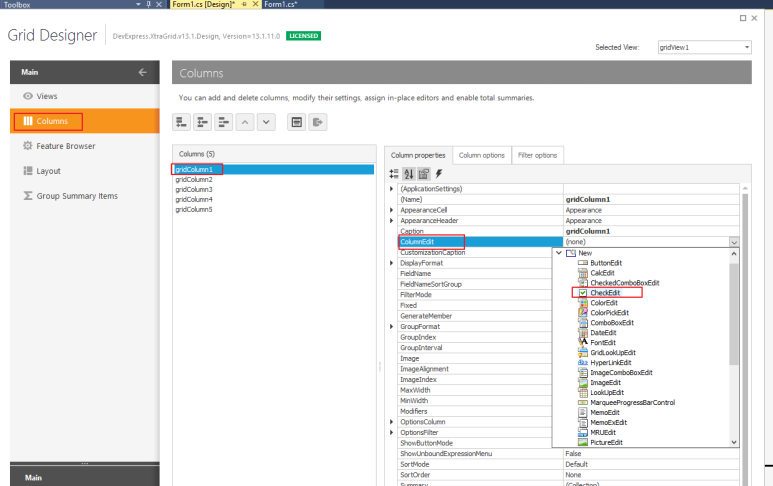Click the HyperLinkEdit icon in list
Screen dimensions: 773x486
[x=583, y=362]
